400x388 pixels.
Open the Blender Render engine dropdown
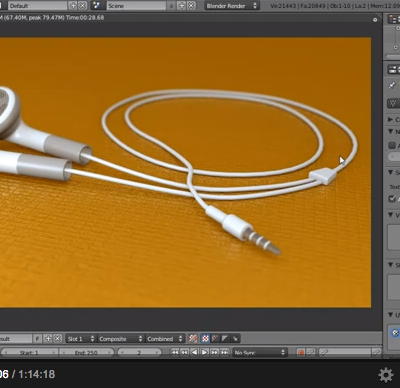pos(232,6)
